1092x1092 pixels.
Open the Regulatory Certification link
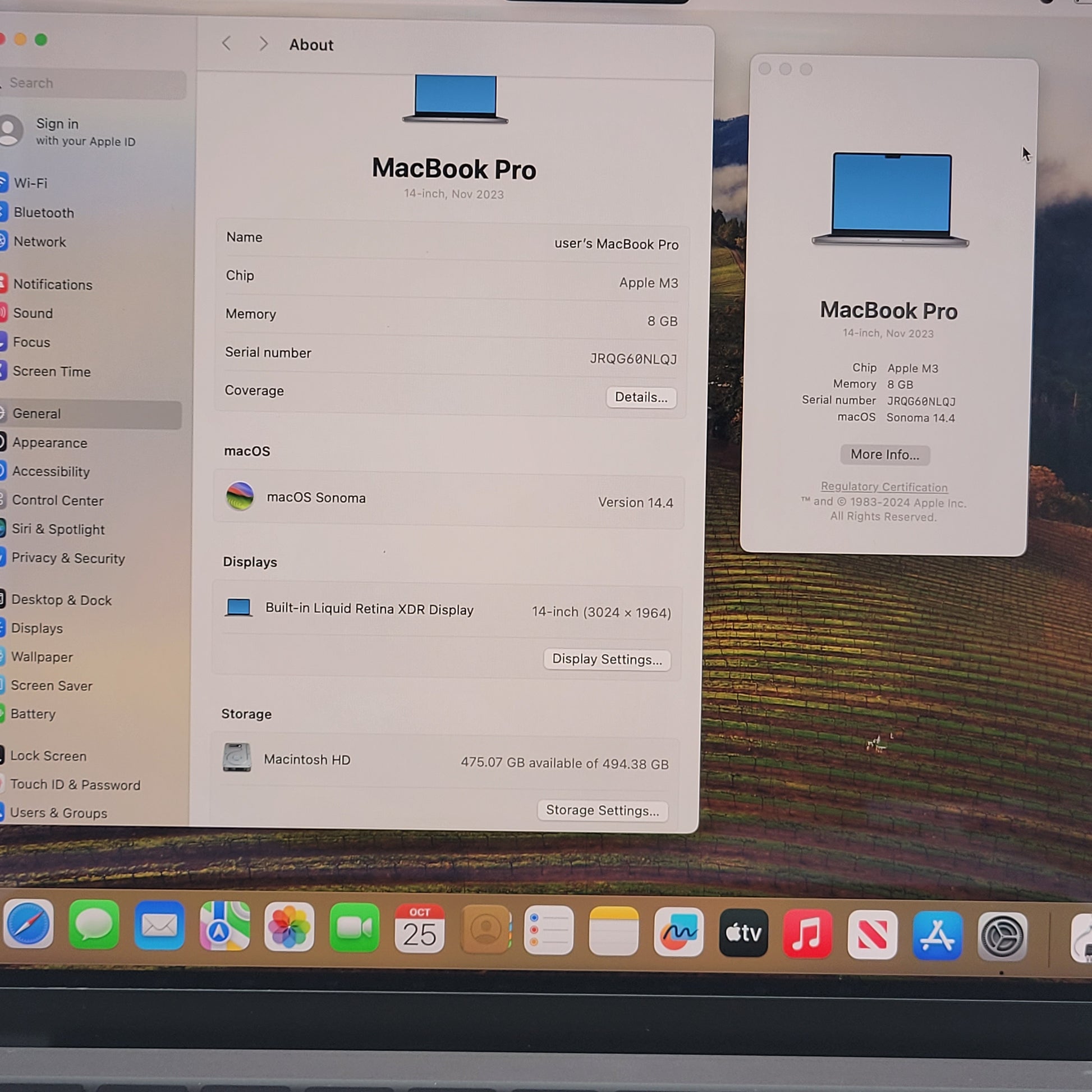click(883, 487)
